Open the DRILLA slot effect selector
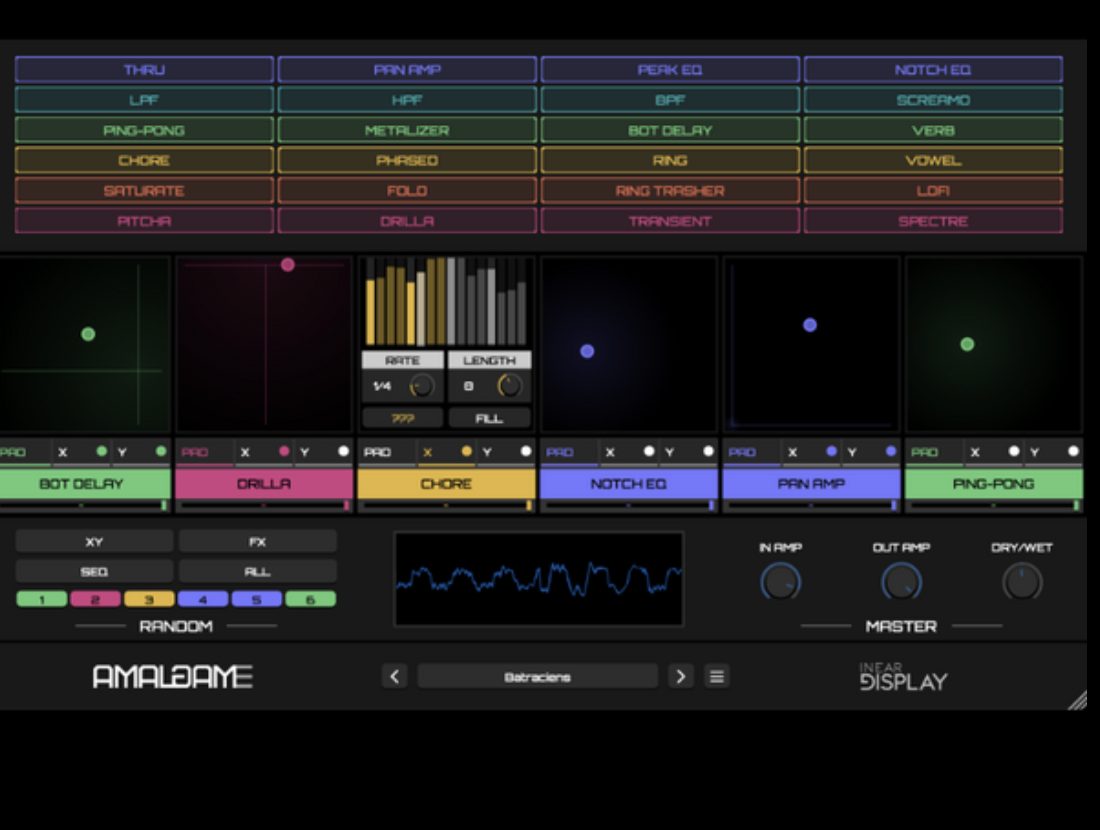This screenshot has width=1100, height=830. (264, 483)
